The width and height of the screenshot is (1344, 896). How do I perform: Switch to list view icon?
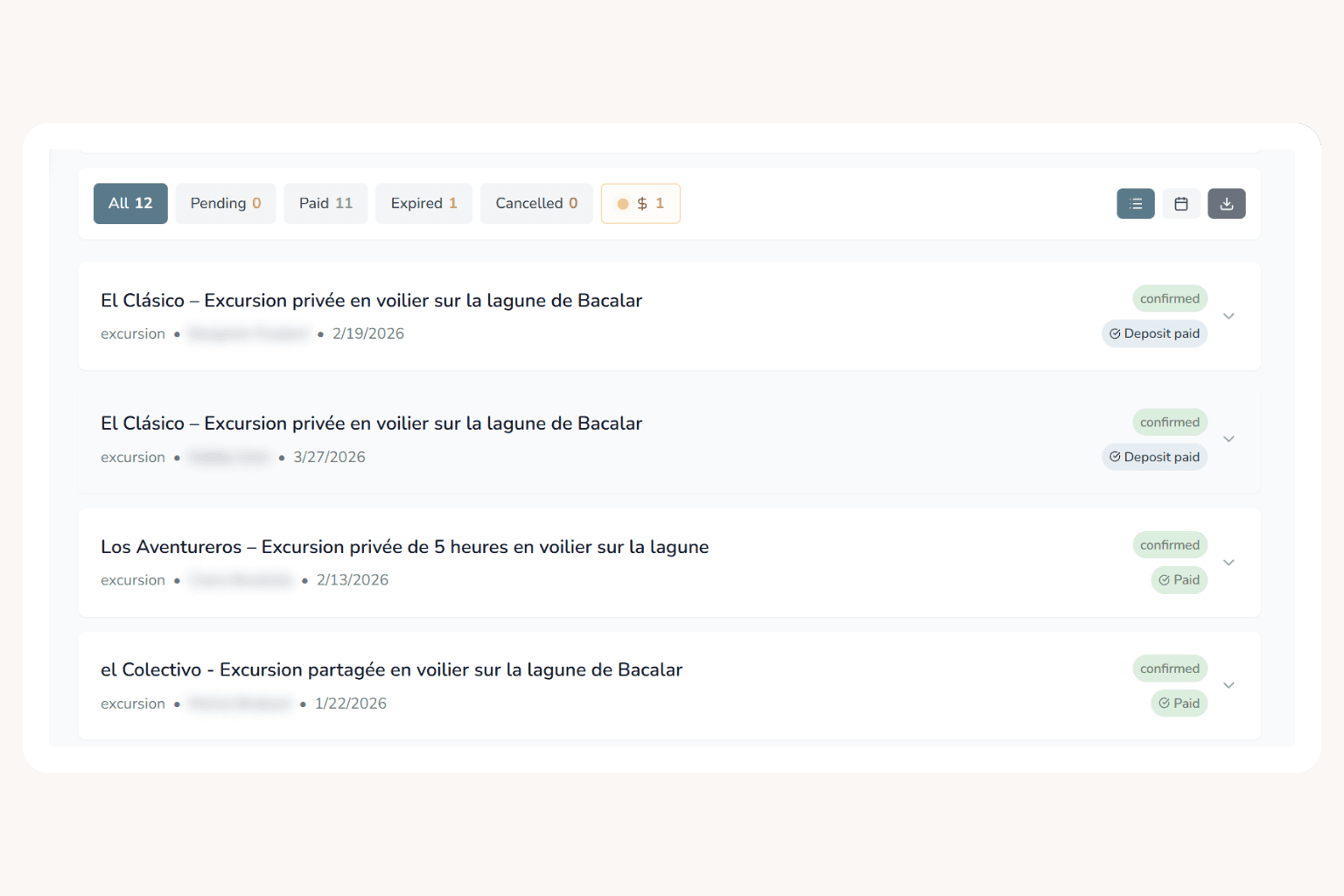[x=1135, y=204]
